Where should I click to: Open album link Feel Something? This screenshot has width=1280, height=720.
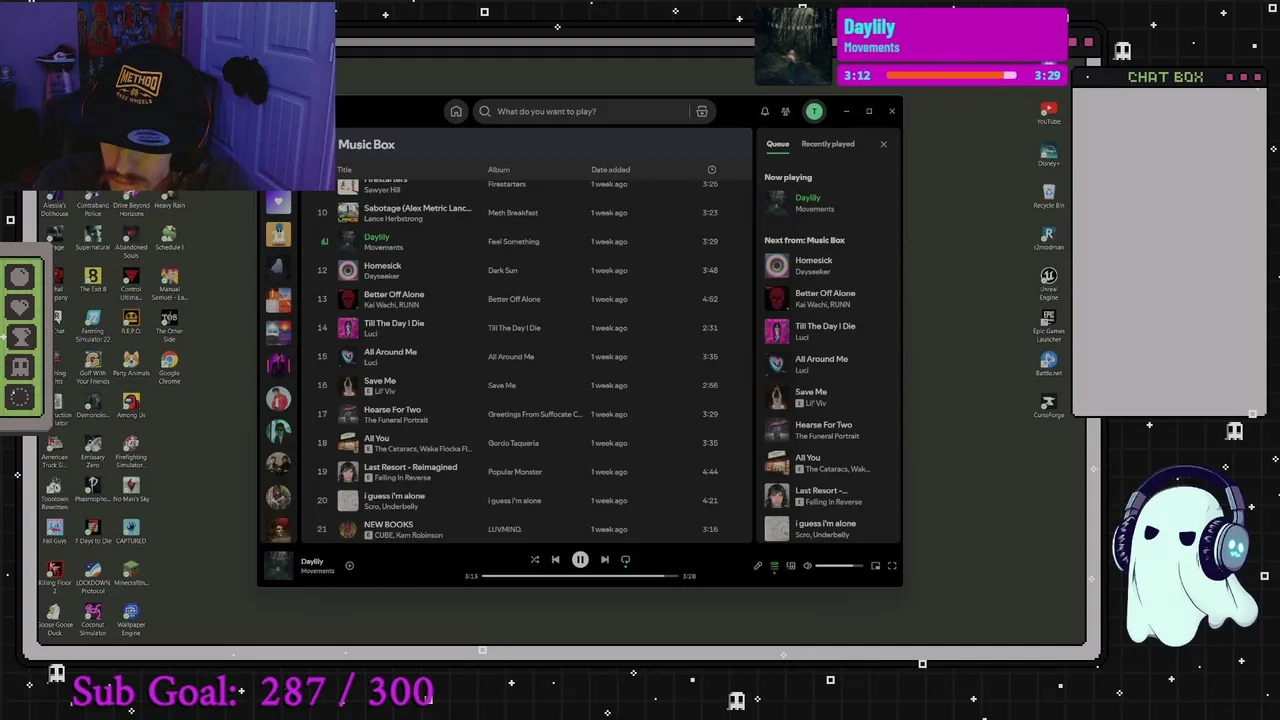point(513,242)
